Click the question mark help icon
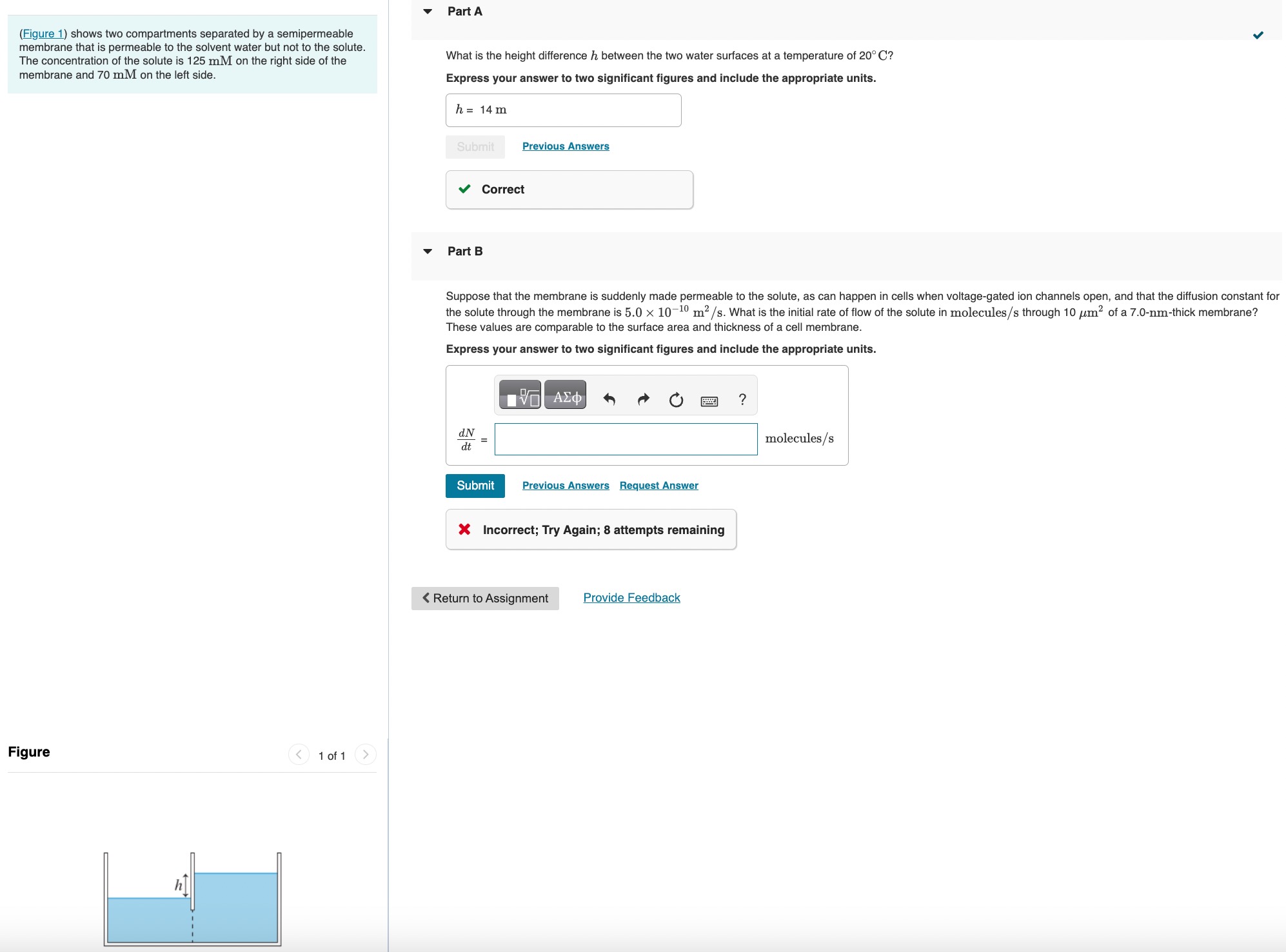Viewport: 1286px width, 952px height. [x=742, y=400]
